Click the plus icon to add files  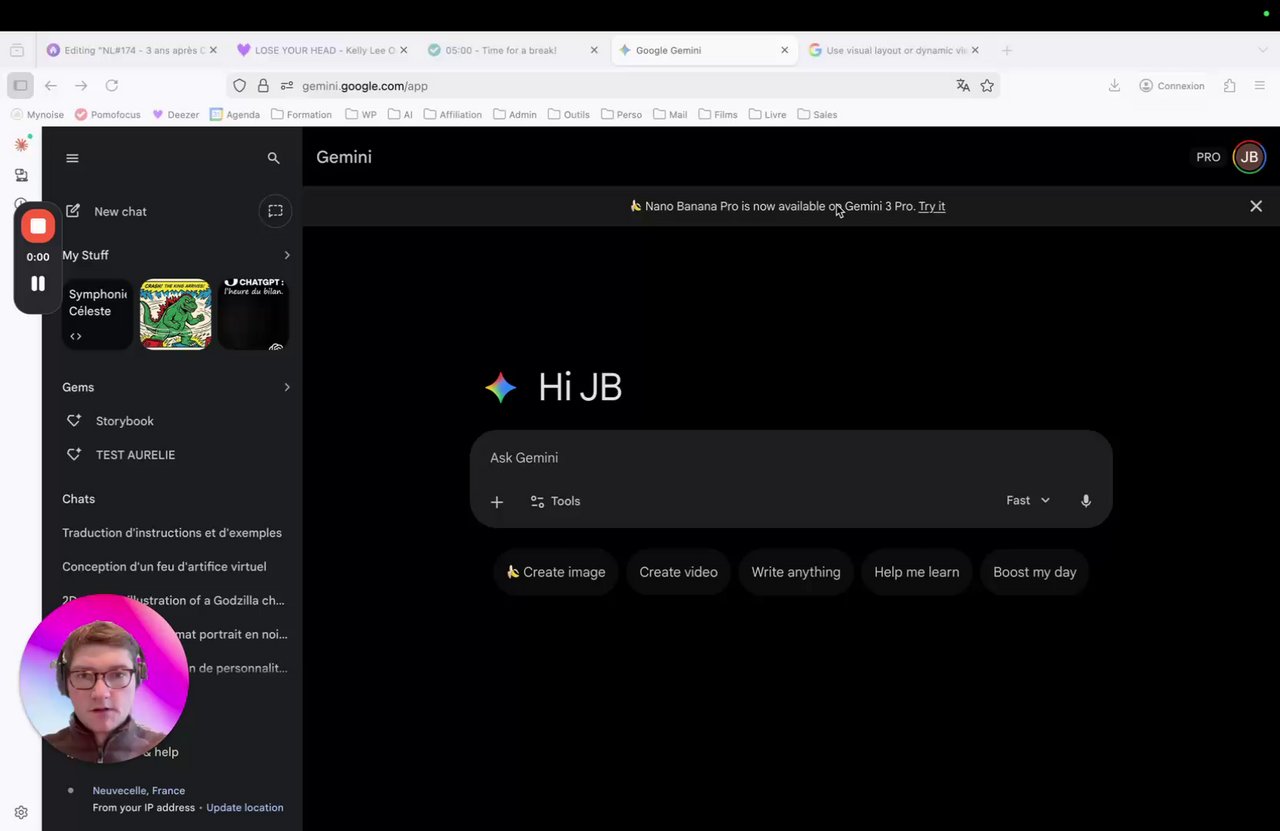point(497,502)
